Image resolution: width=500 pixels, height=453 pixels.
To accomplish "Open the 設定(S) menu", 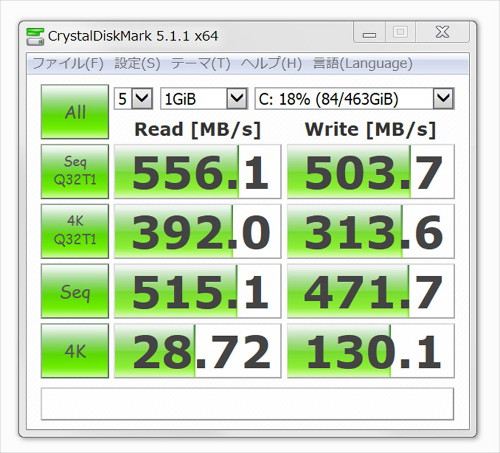I will coord(137,63).
